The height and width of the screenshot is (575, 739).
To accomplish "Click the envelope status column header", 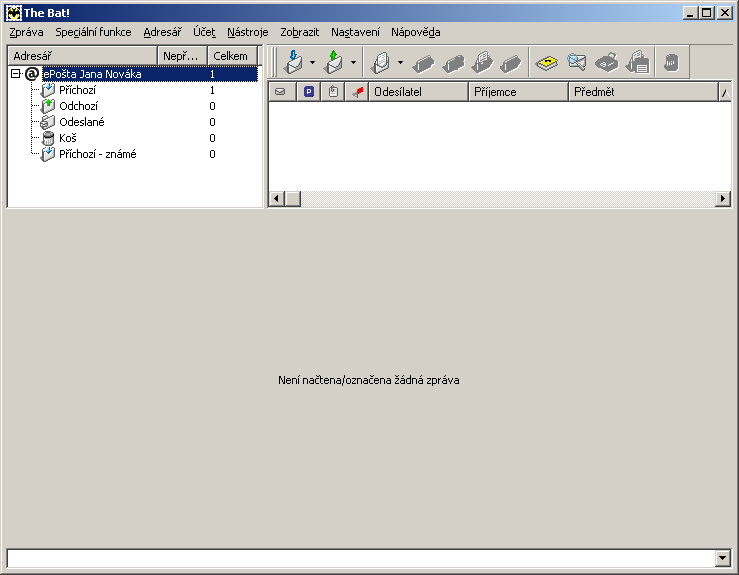I will click(x=282, y=91).
